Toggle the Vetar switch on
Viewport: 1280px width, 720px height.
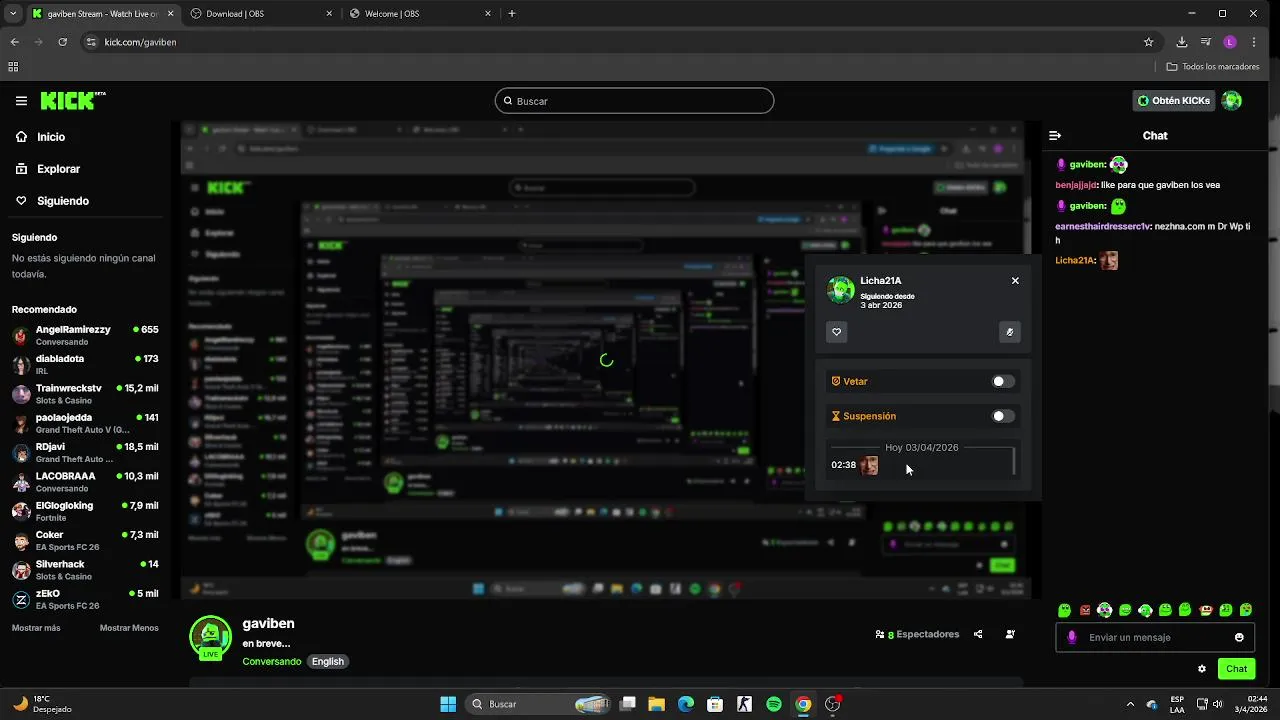point(1003,381)
